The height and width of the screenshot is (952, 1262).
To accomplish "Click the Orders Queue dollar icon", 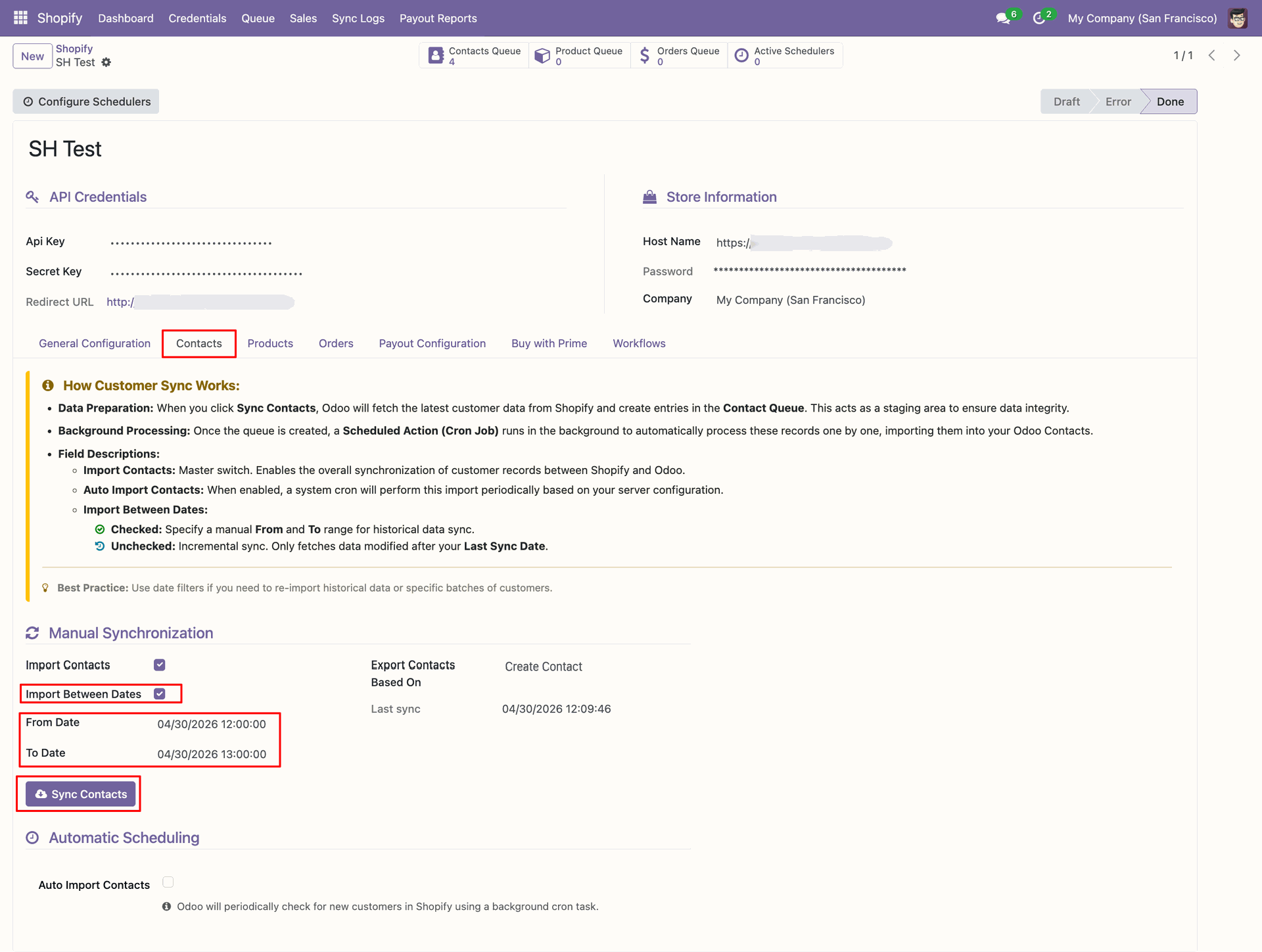I will [x=645, y=55].
